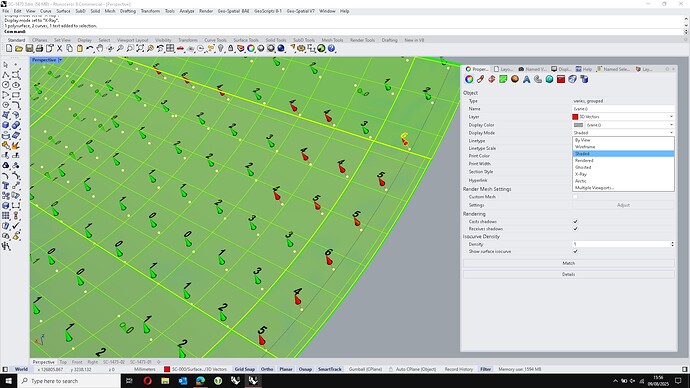
Task: Toggle the Casts shadows checkbox
Action: [575, 222]
